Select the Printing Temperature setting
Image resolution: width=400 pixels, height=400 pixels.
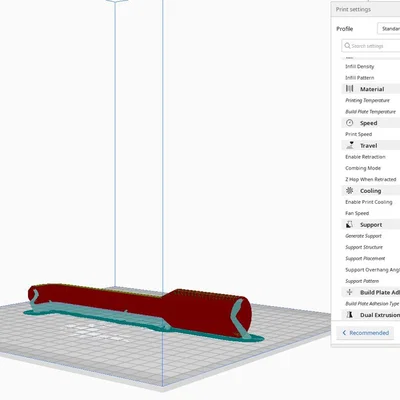367,100
